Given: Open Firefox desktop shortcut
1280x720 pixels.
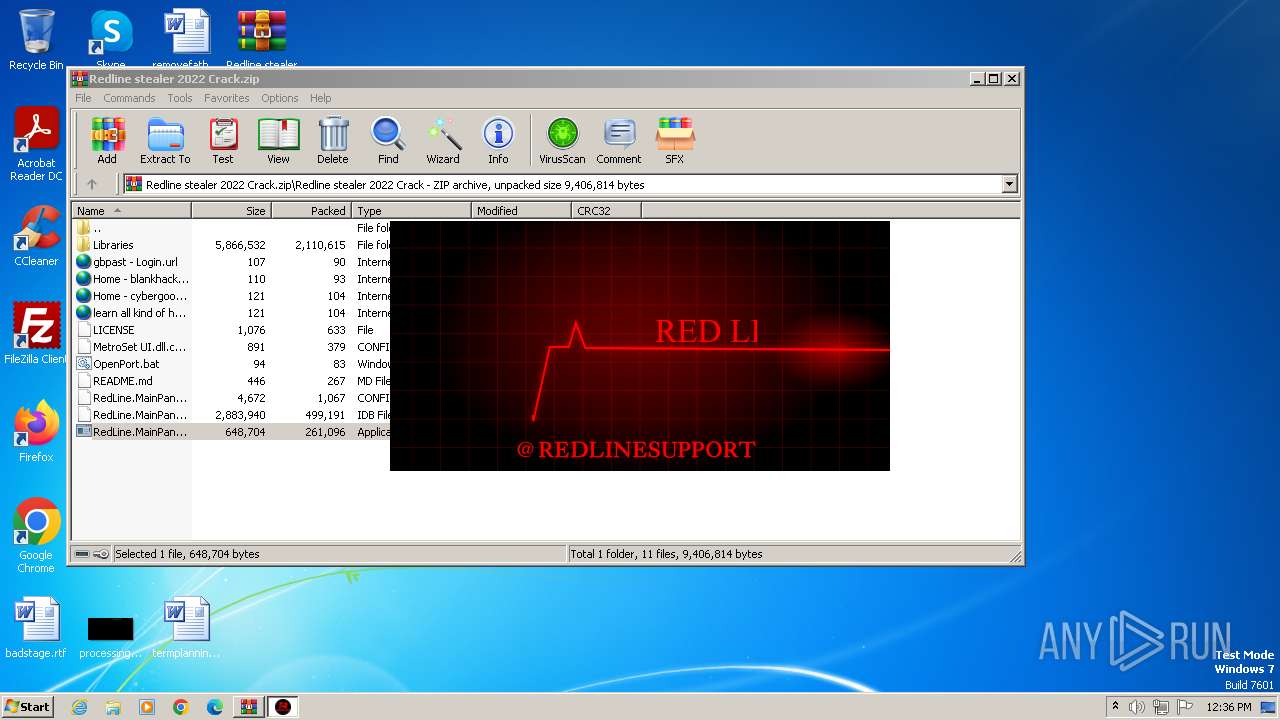Looking at the screenshot, I should click(36, 432).
